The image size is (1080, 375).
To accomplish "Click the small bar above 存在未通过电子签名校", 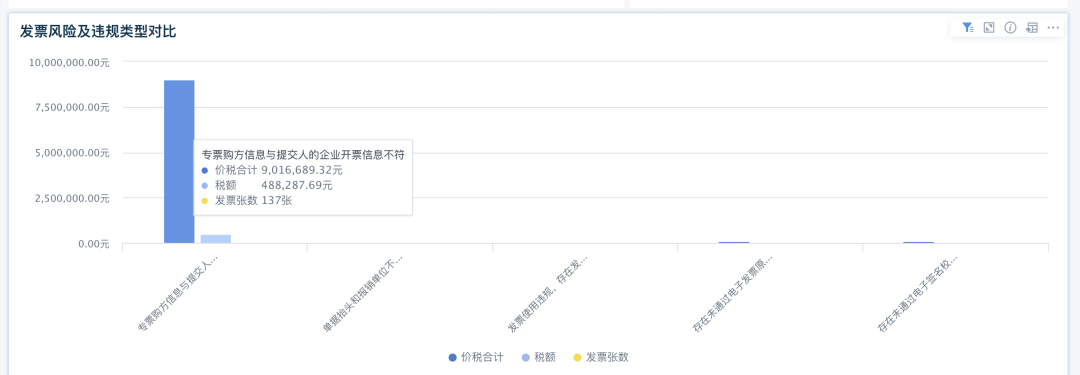I will pyautogui.click(x=919, y=242).
